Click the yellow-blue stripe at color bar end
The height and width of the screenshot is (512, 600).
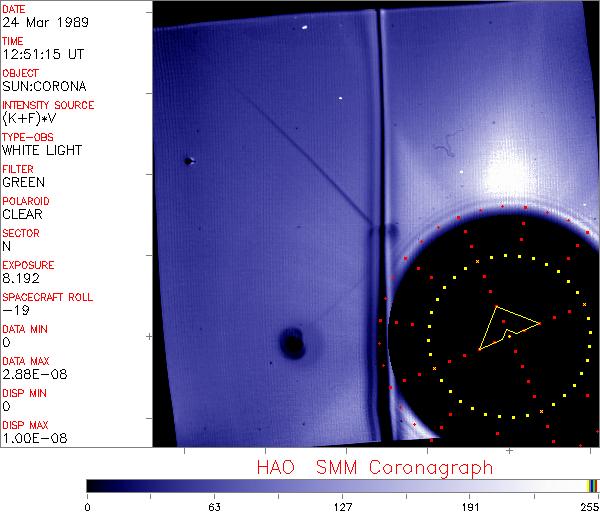[x=592, y=485]
